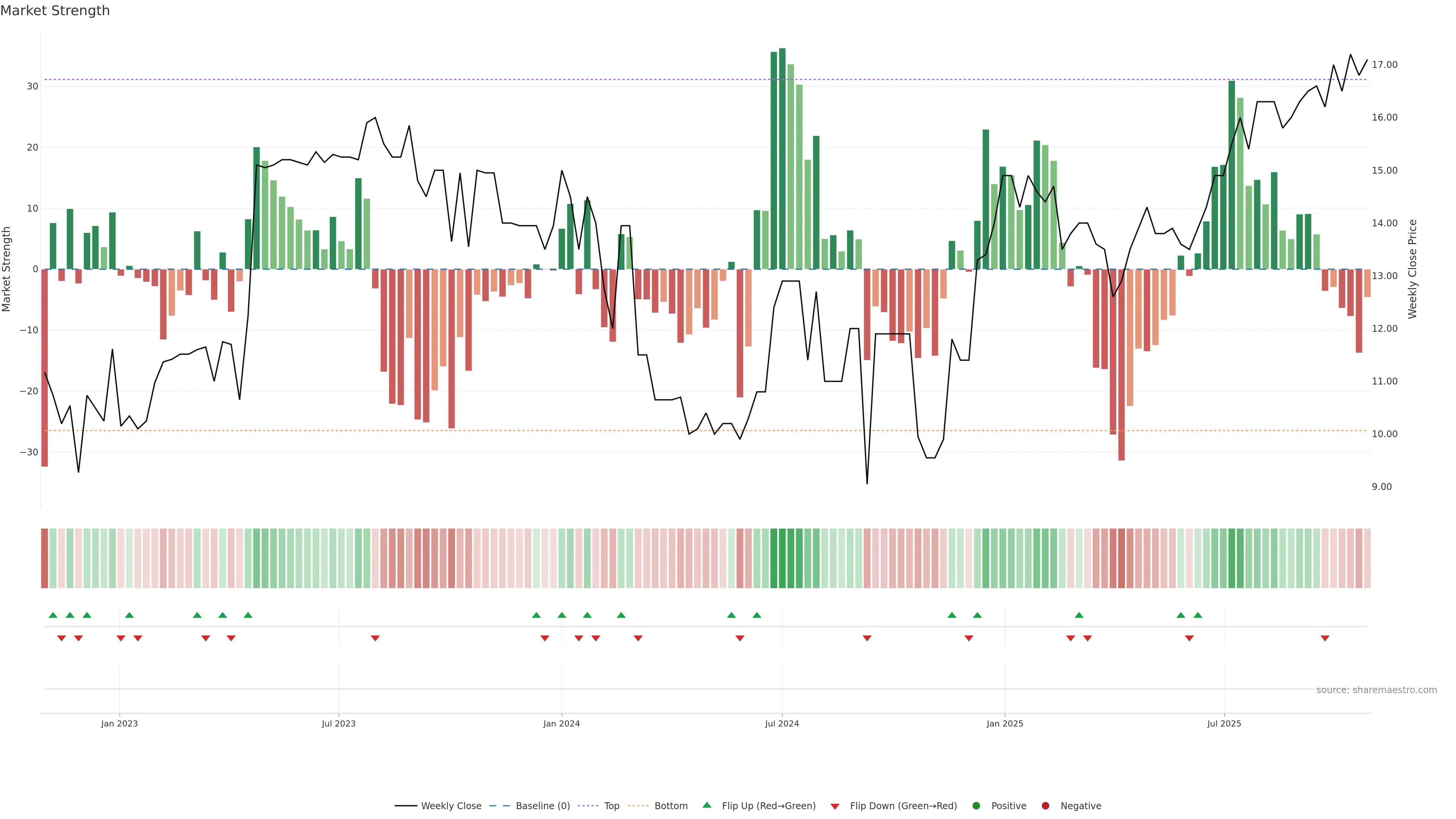The width and height of the screenshot is (1456, 819).
Task: Click the Jul 2025 x-axis label
Action: coord(1224,723)
